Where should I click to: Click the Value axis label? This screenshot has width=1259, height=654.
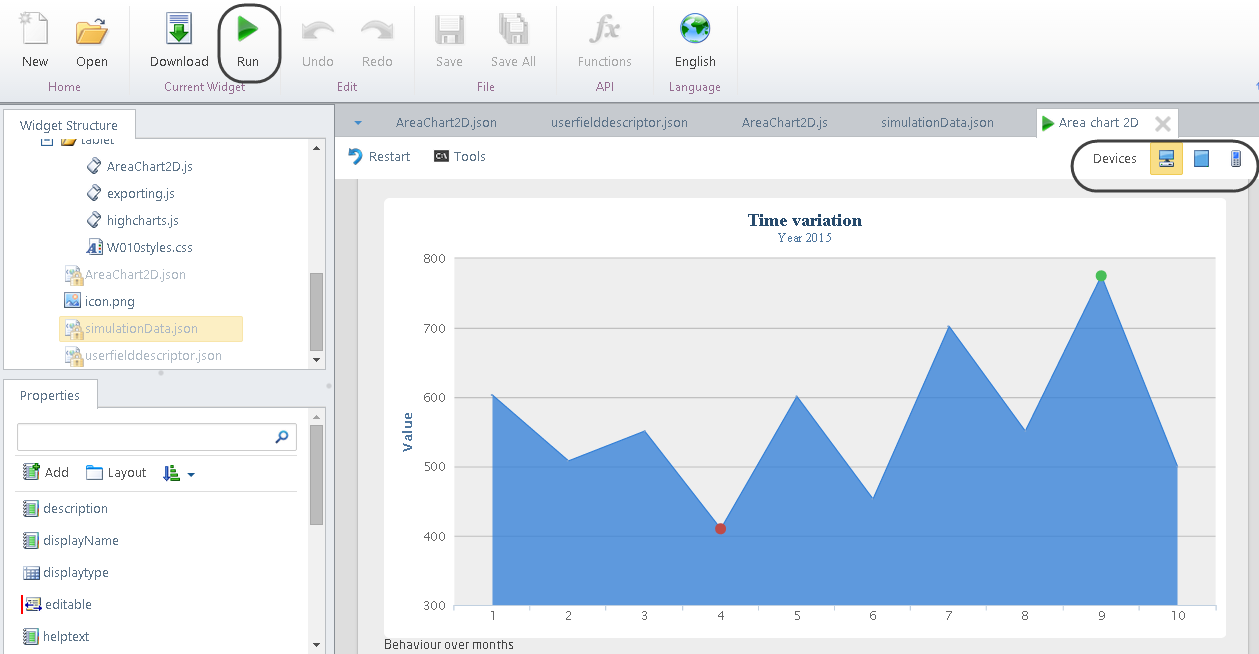(x=408, y=432)
